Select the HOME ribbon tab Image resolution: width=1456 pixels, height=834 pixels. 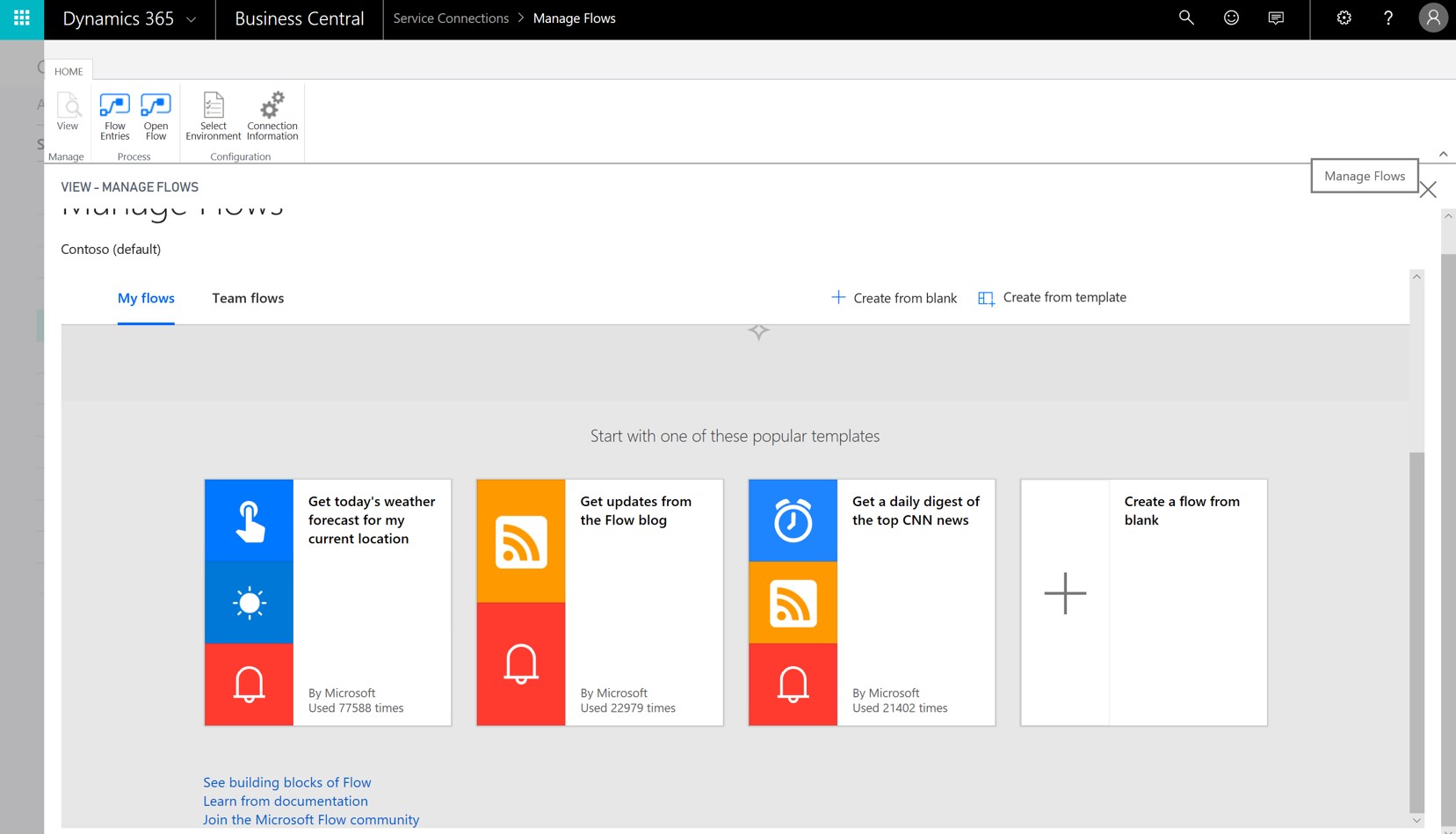[69, 71]
